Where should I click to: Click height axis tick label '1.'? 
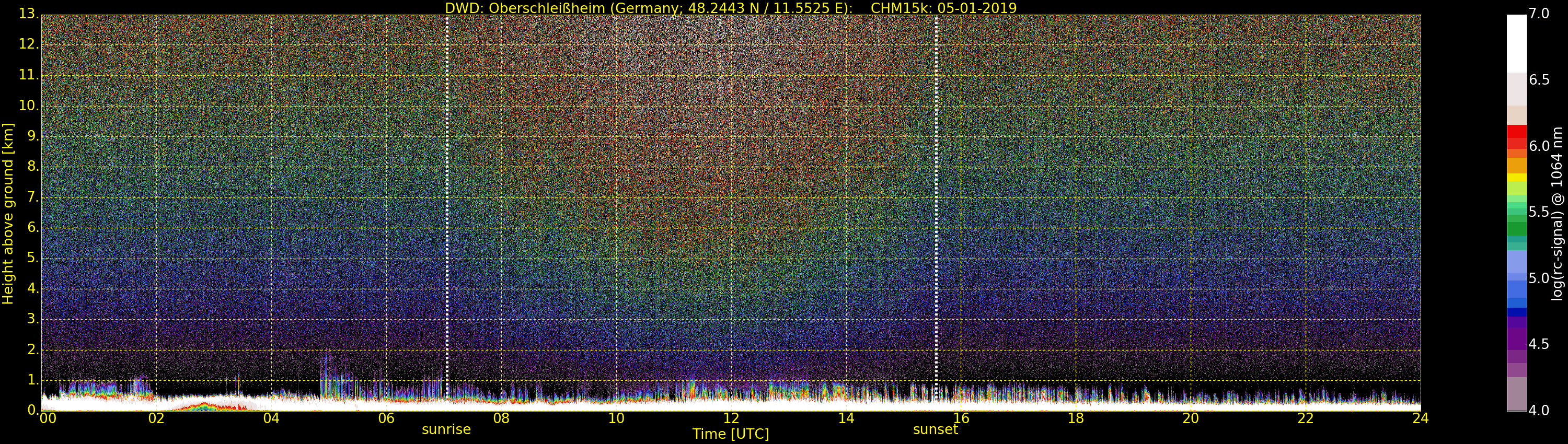(33, 380)
